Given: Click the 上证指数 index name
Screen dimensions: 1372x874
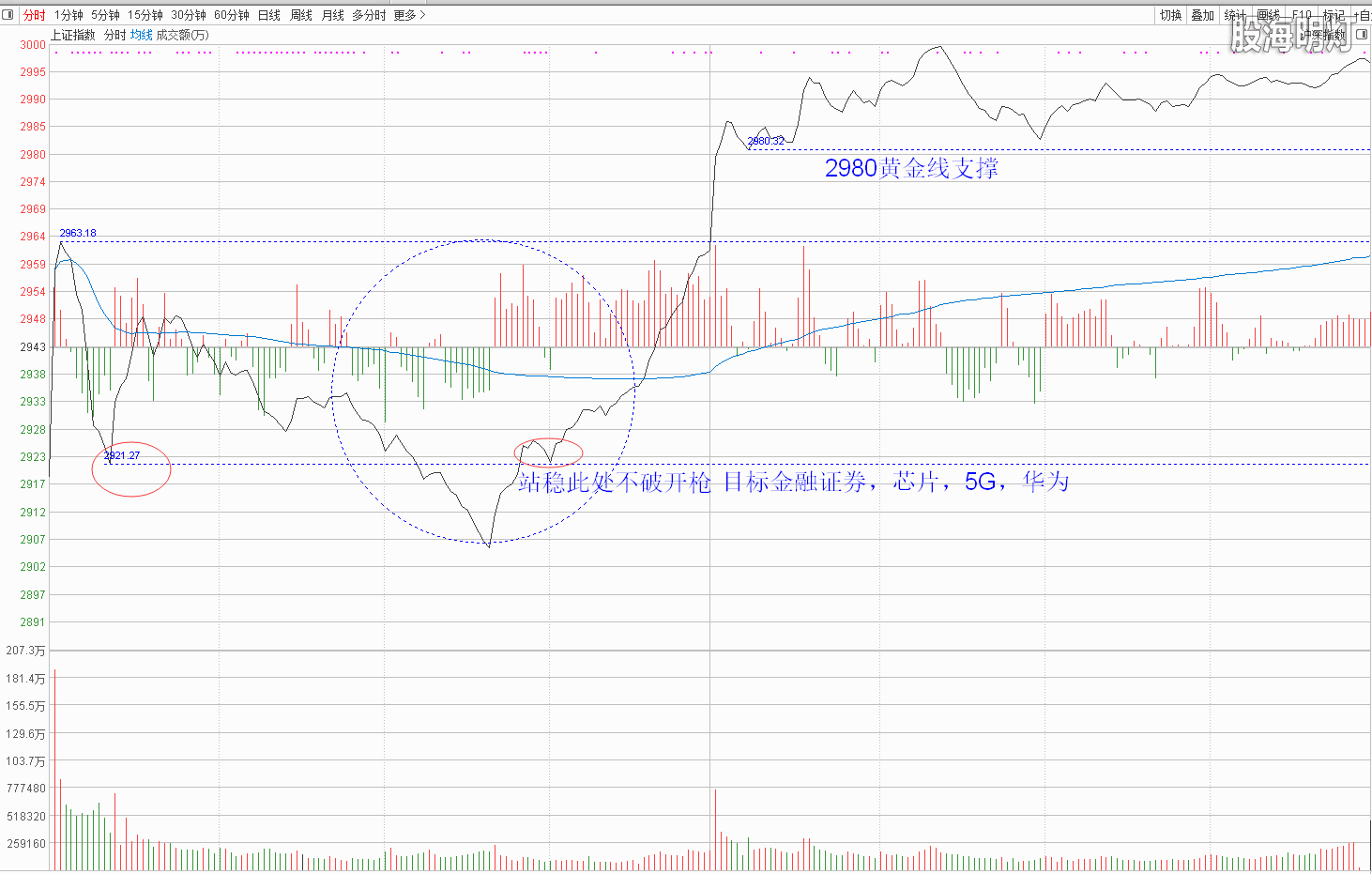Looking at the screenshot, I should (x=73, y=35).
